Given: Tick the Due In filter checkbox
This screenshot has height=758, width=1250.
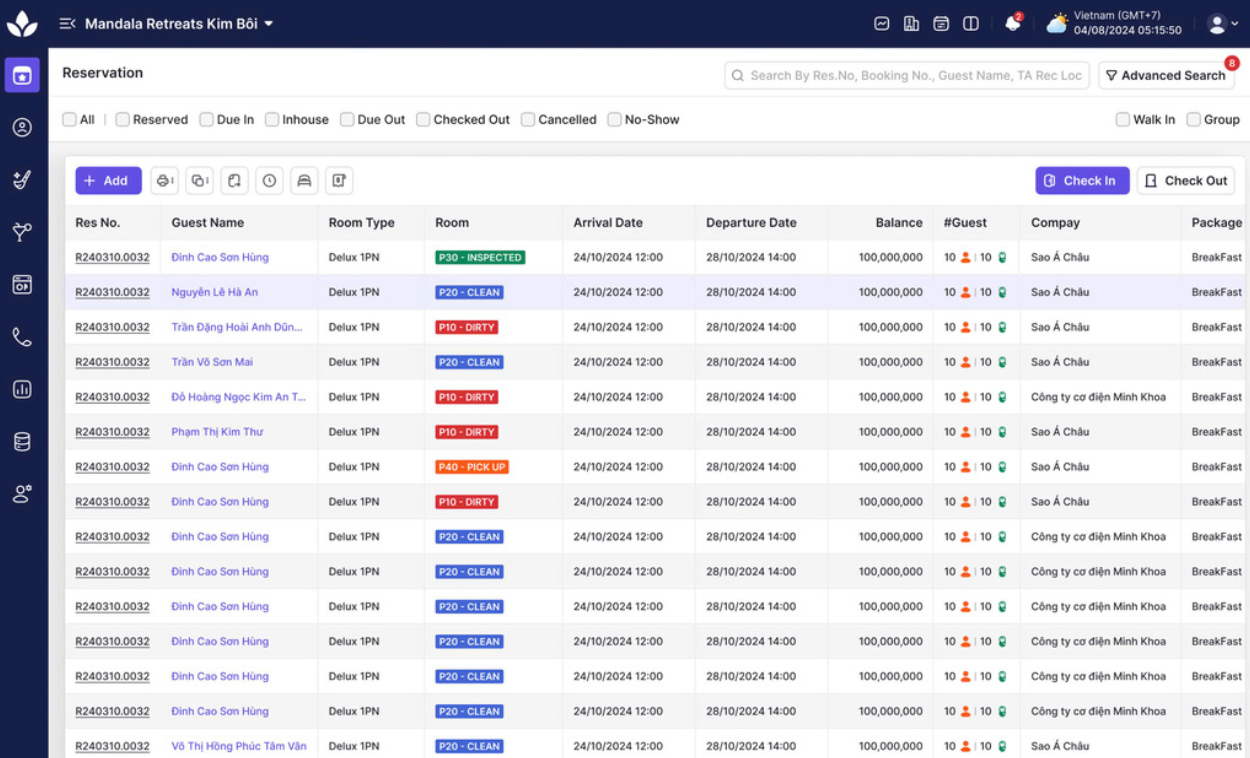Looking at the screenshot, I should [206, 120].
